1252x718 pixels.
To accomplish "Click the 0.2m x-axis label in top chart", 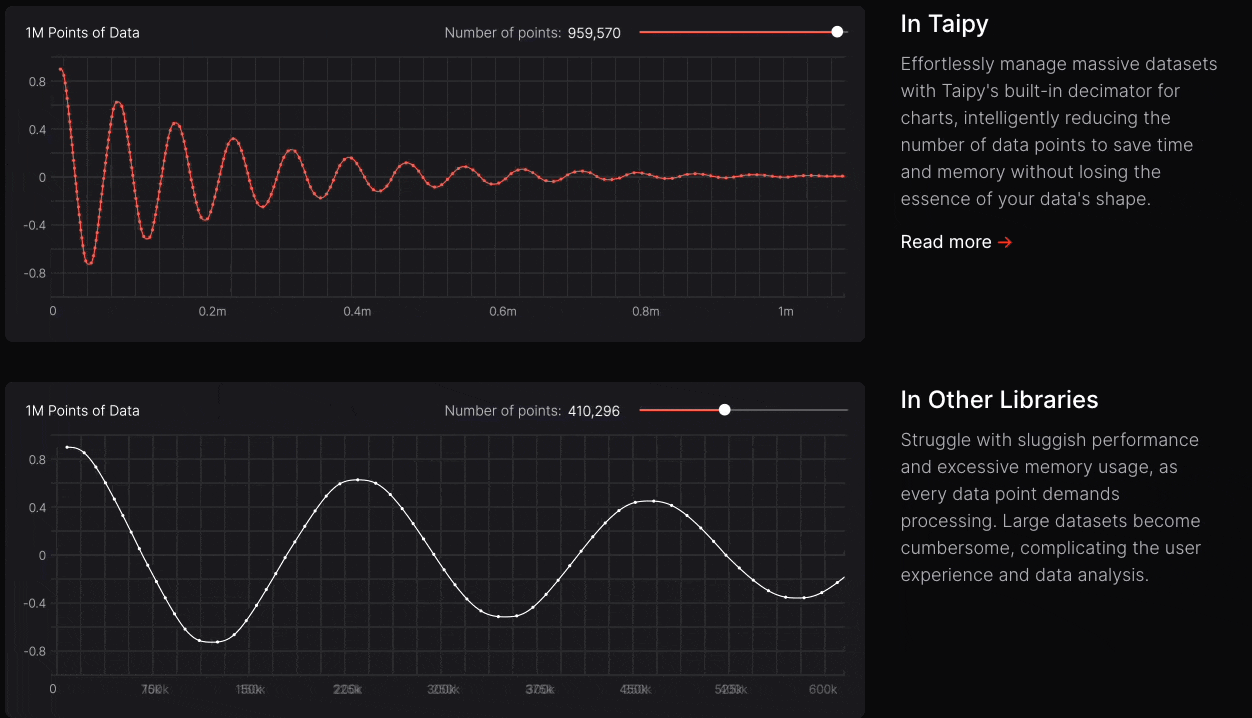I will point(212,312).
